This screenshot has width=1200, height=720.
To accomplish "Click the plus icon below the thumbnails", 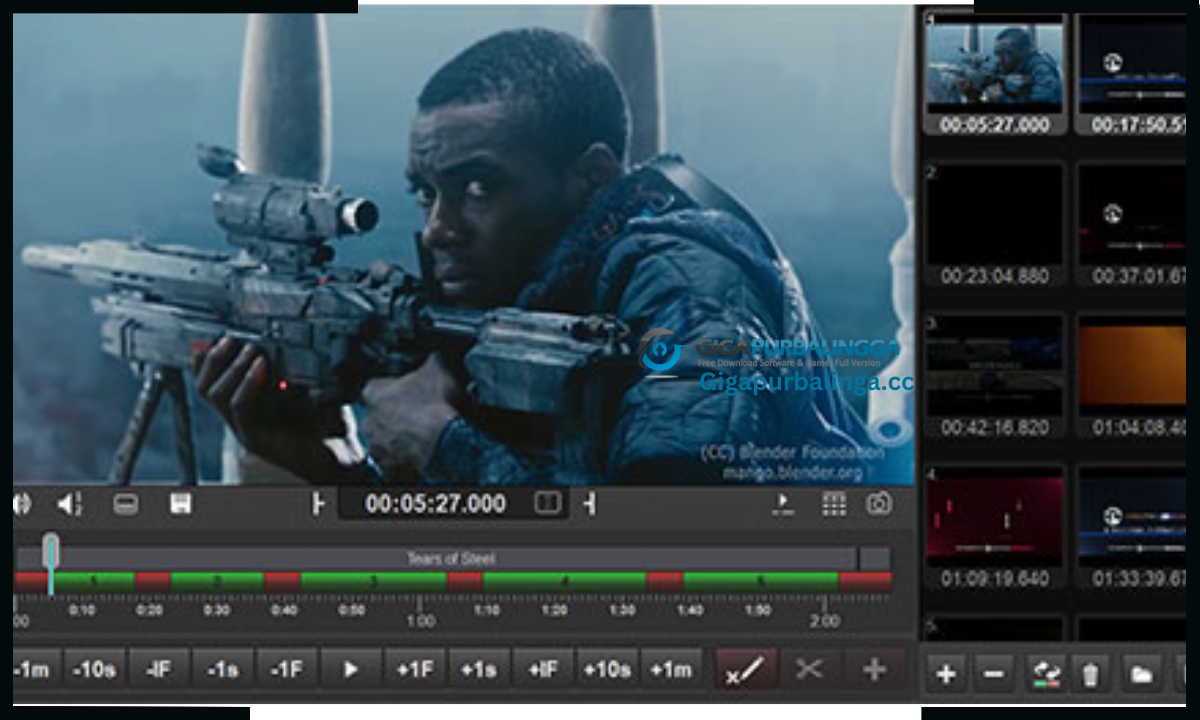I will click(x=945, y=675).
